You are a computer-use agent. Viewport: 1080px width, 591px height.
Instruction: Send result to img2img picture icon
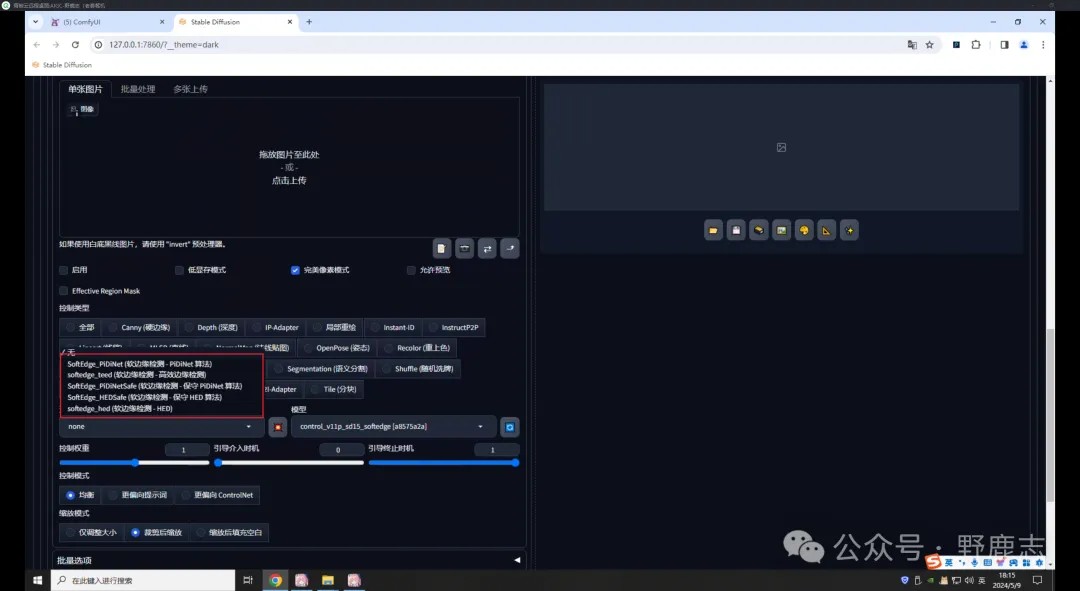[781, 230]
